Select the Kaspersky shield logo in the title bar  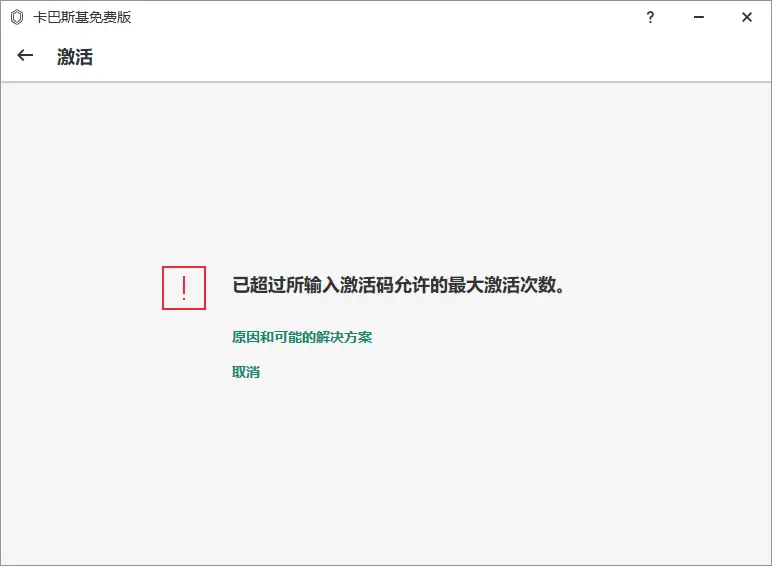(x=17, y=17)
